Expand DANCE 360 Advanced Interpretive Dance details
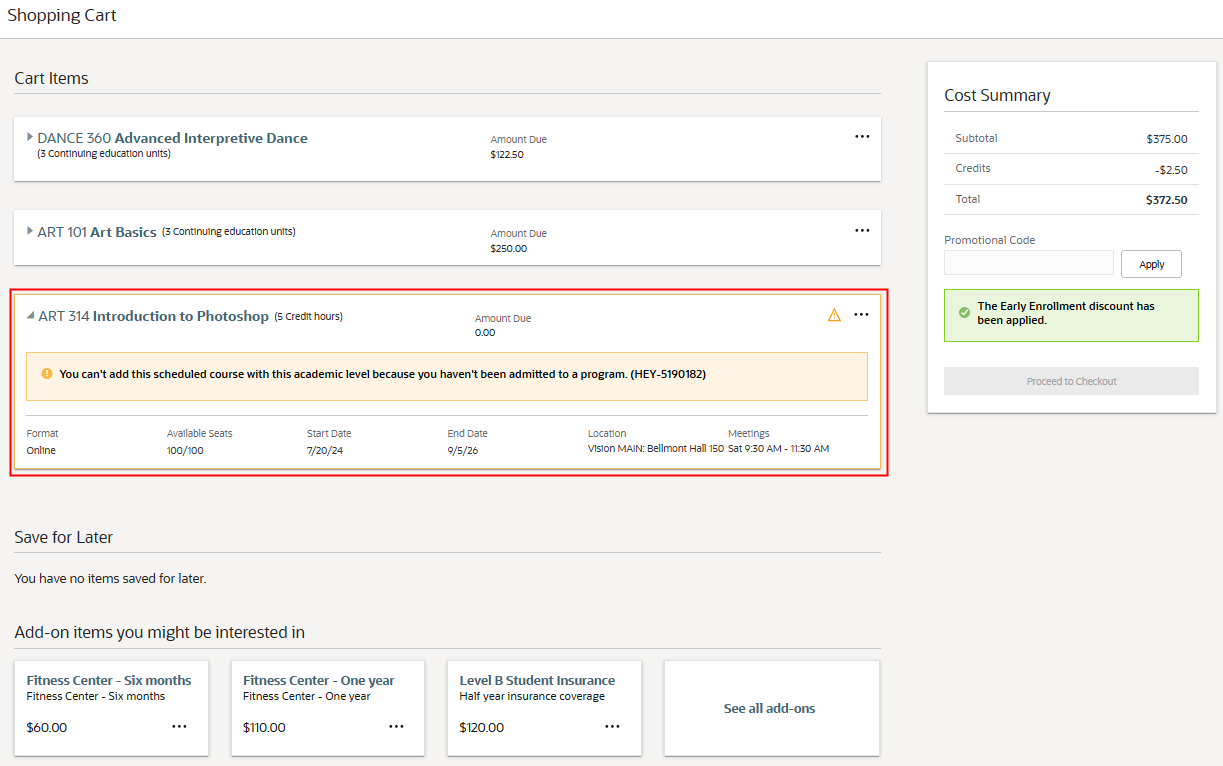 point(30,137)
